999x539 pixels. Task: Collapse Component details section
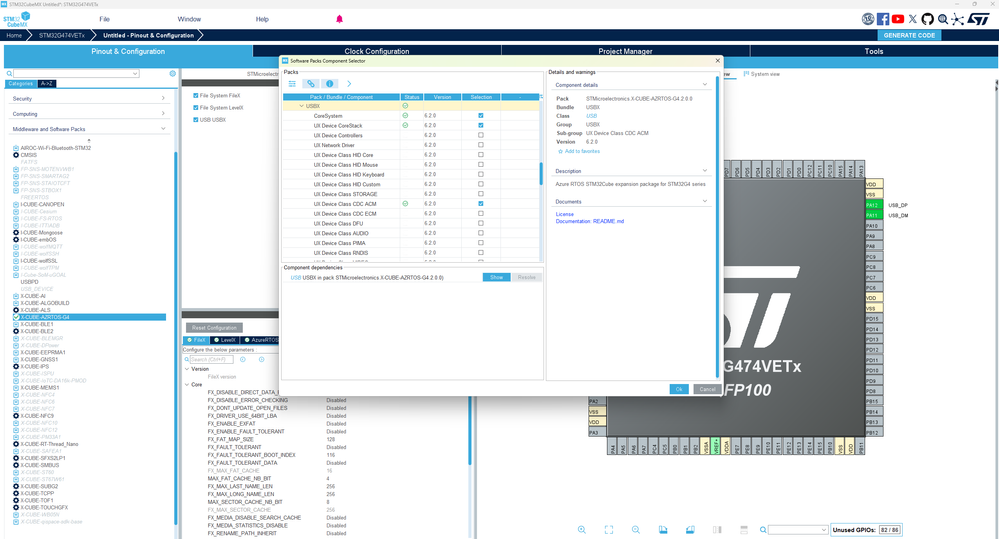tap(705, 85)
